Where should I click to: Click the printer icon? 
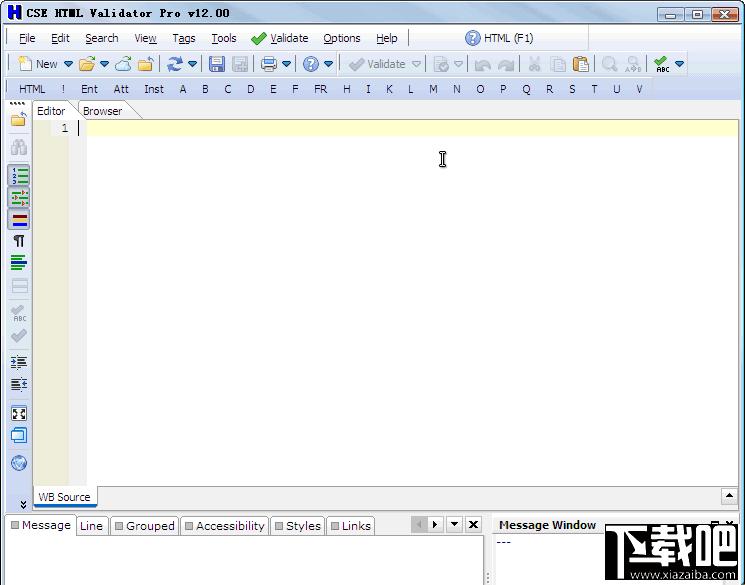click(269, 64)
